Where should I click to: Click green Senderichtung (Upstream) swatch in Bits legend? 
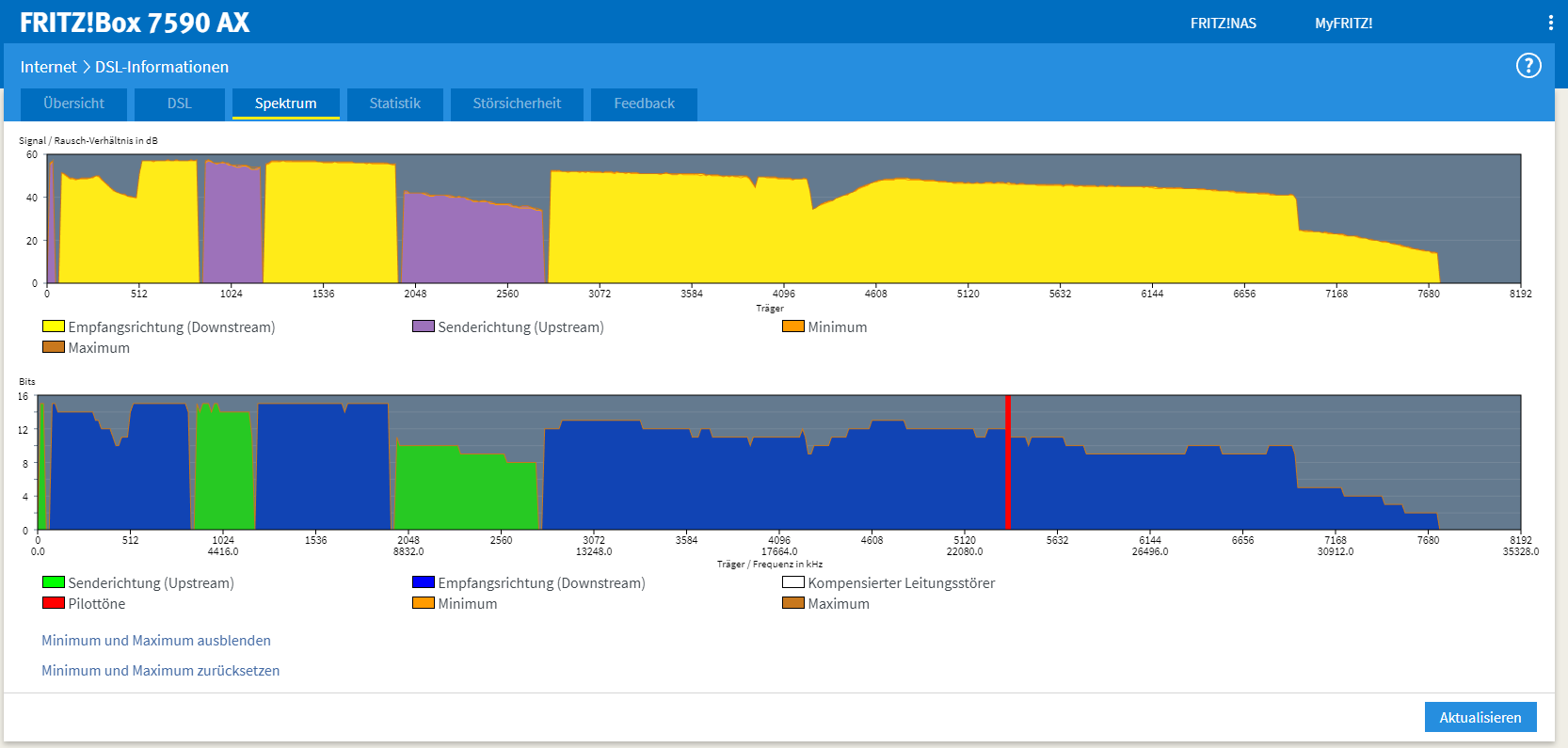(53, 582)
